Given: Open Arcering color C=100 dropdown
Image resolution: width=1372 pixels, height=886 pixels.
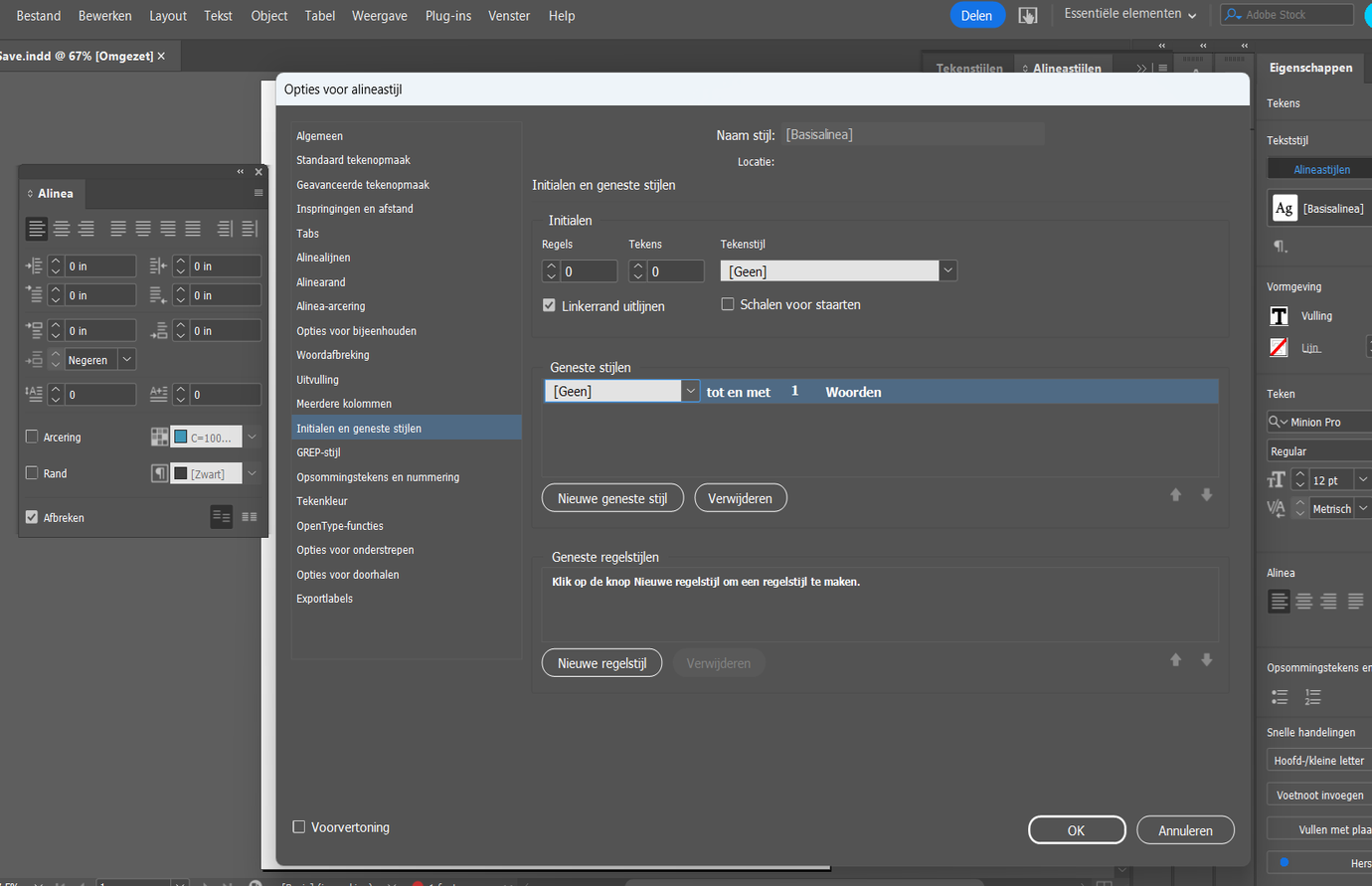Looking at the screenshot, I should [x=253, y=438].
